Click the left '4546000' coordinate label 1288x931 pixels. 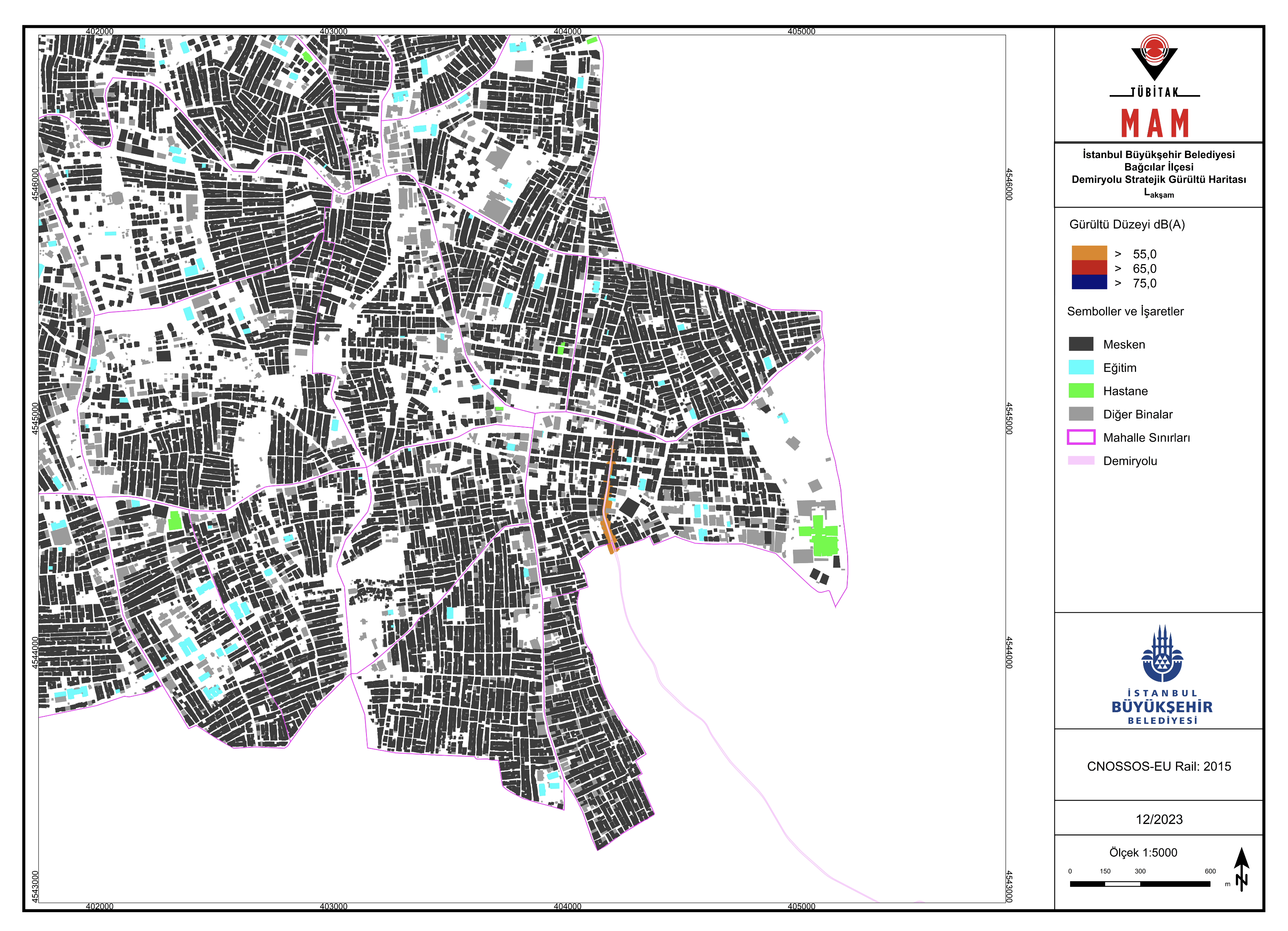tap(35, 184)
